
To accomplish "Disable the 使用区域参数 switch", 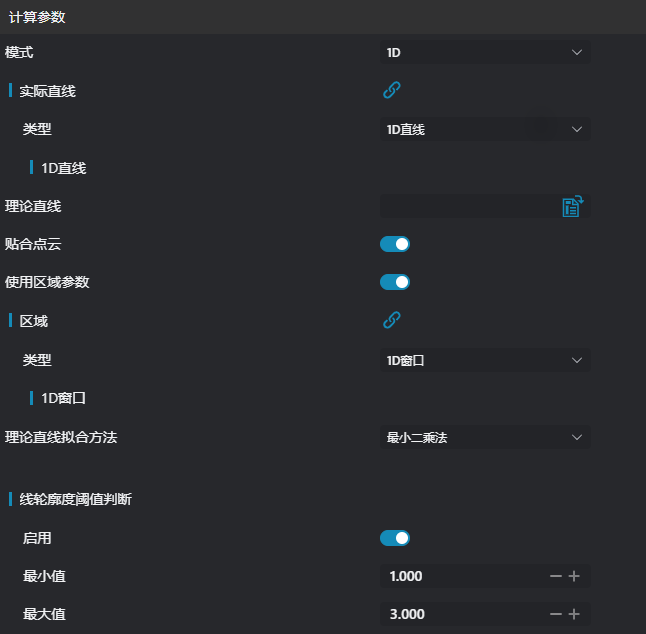I will 395,282.
